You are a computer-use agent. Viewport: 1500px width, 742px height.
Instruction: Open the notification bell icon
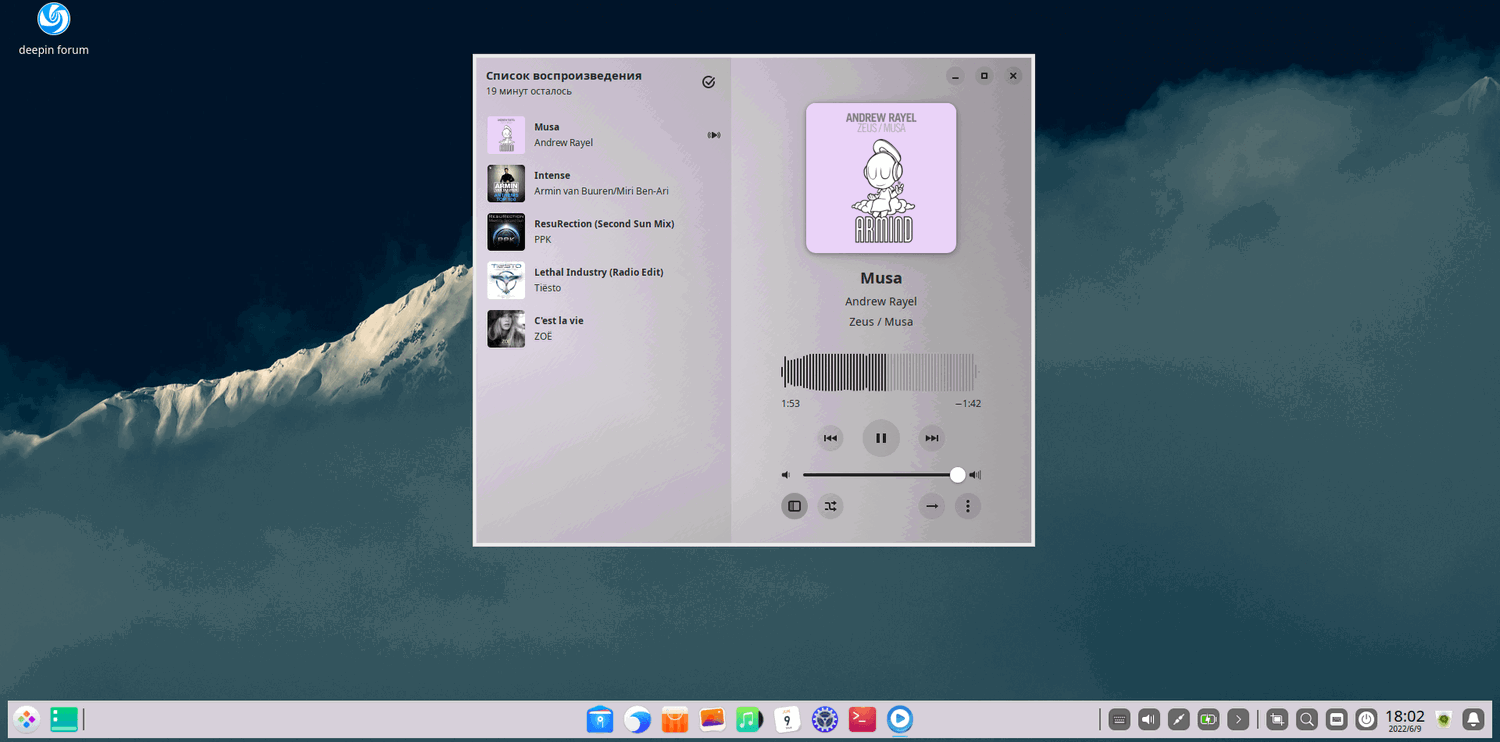point(1473,719)
